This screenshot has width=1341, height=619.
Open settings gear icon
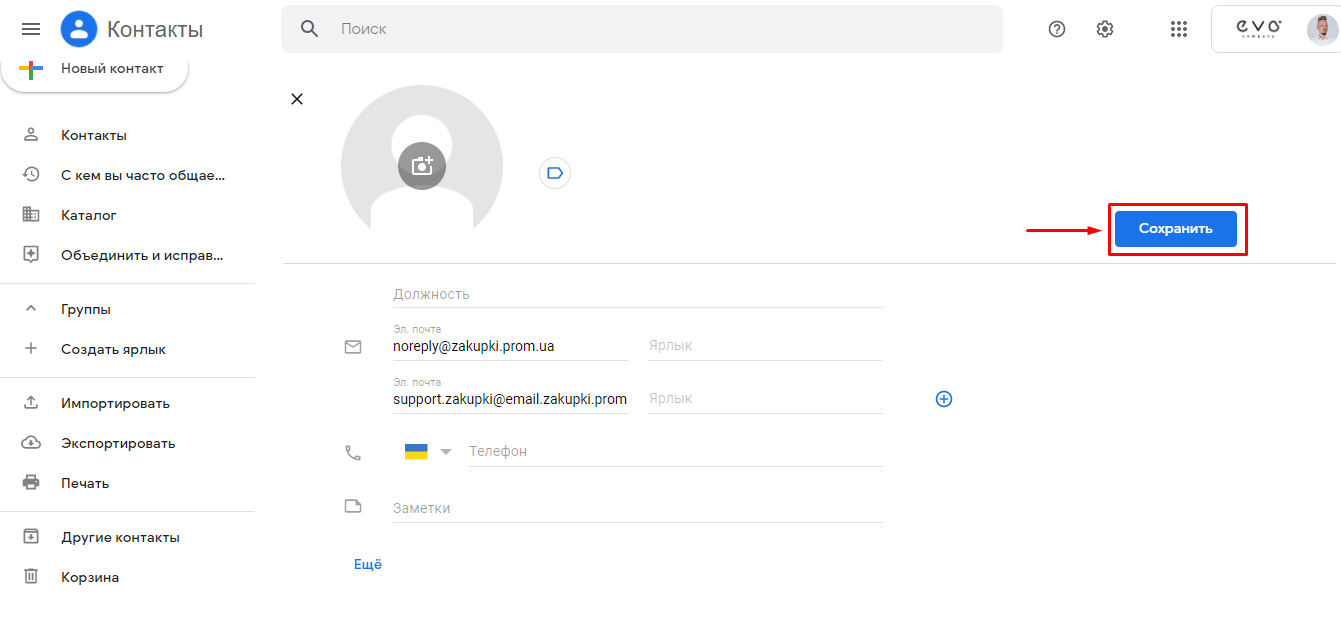tap(1105, 29)
